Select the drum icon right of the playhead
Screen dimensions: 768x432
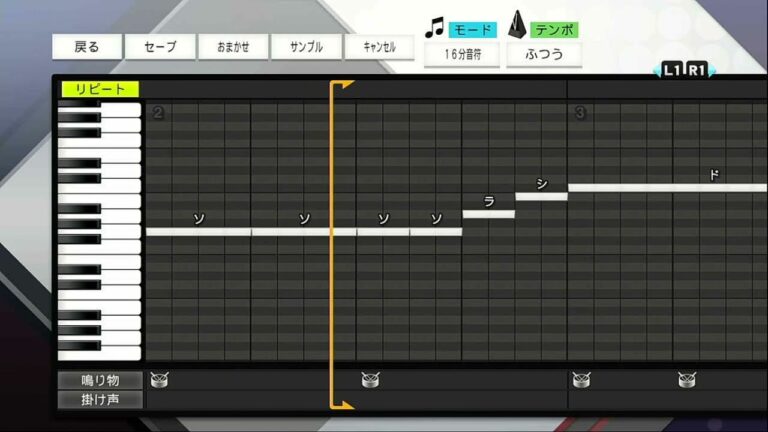click(x=370, y=379)
